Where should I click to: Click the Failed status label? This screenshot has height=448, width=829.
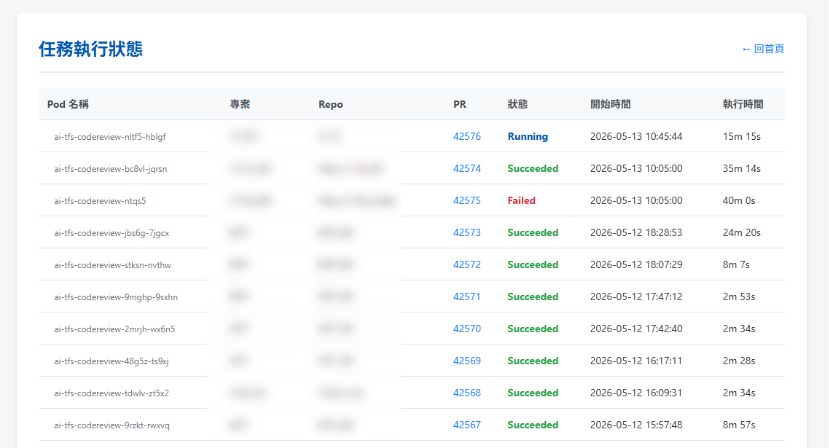pos(521,200)
